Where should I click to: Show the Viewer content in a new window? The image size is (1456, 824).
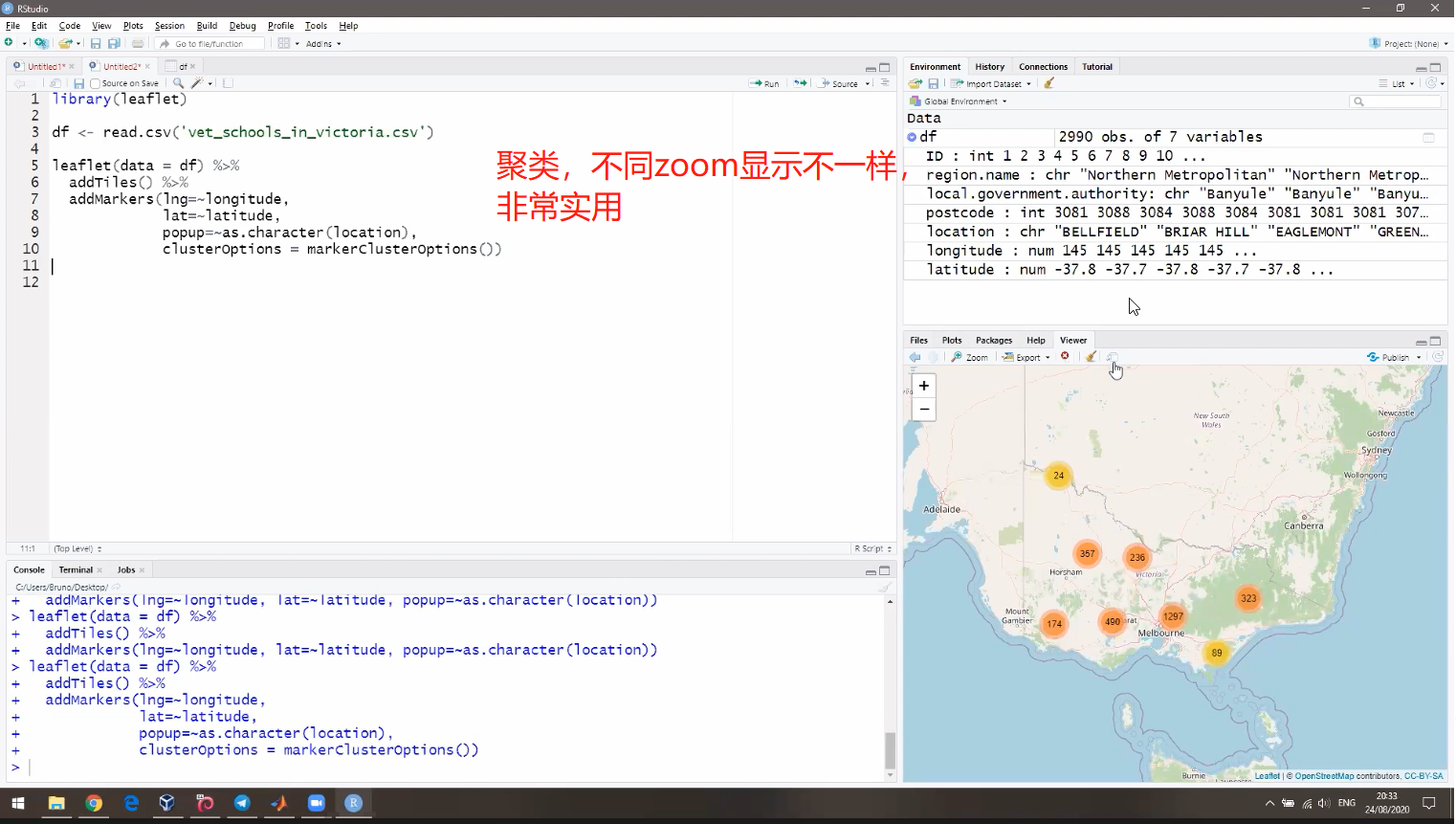(x=1113, y=357)
